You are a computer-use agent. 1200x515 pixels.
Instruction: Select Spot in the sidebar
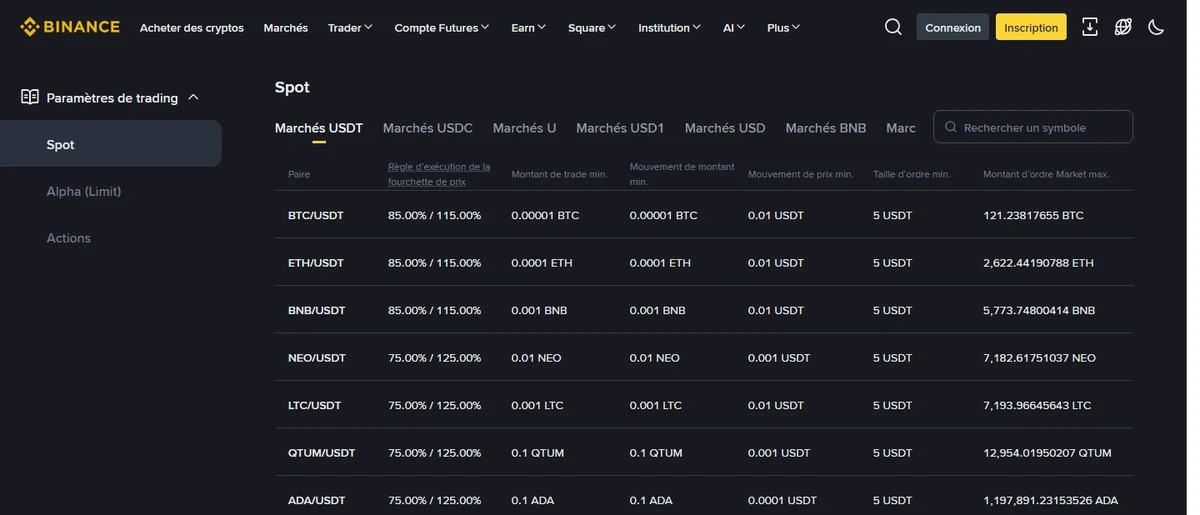(x=111, y=144)
